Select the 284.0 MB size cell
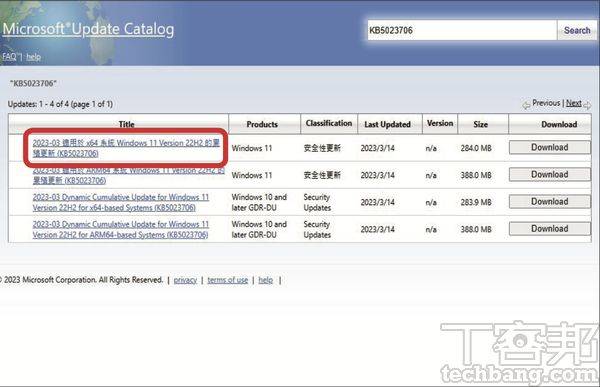Image resolution: width=600 pixels, height=387 pixels. pos(476,148)
